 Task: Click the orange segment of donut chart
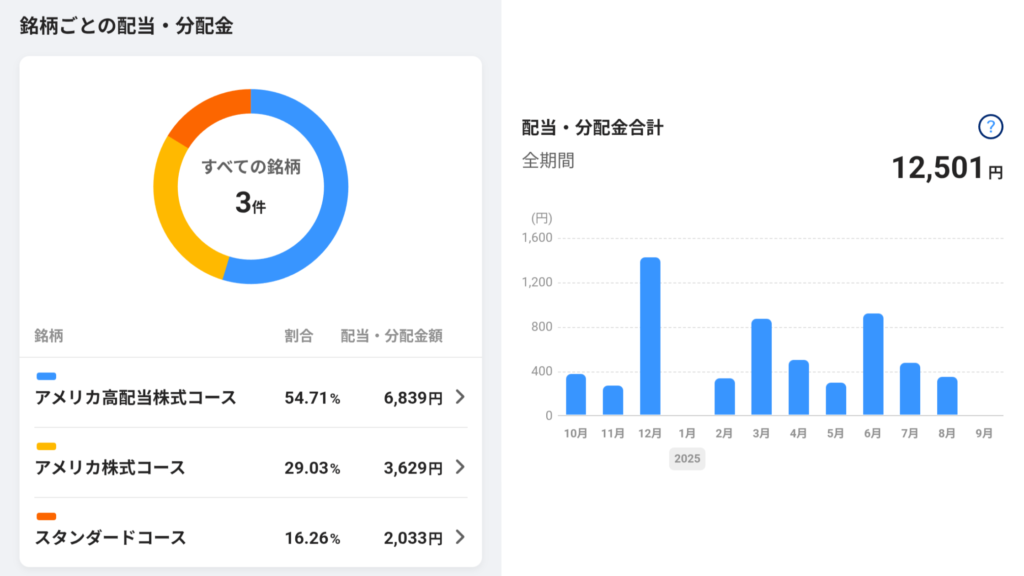click(x=206, y=115)
